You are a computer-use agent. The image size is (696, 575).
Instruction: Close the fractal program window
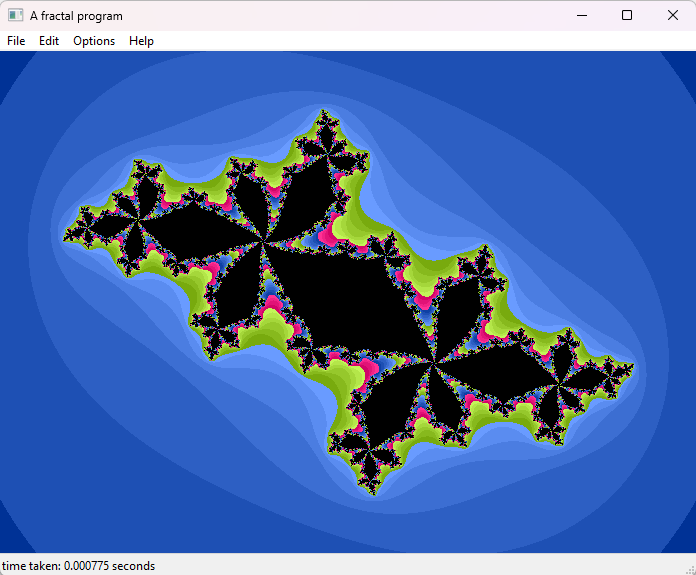pos(673,15)
